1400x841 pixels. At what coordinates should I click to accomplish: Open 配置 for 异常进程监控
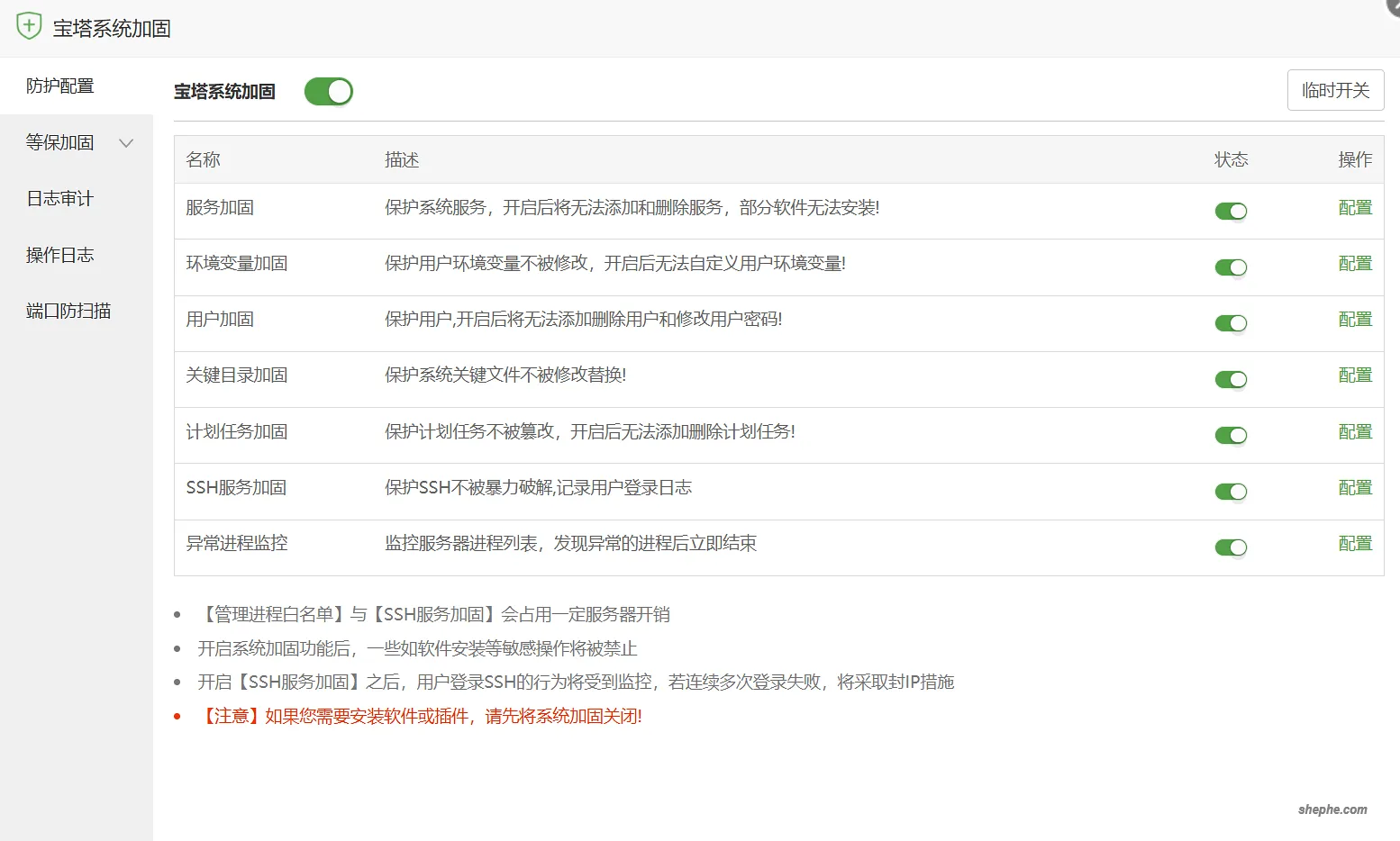coord(1354,544)
